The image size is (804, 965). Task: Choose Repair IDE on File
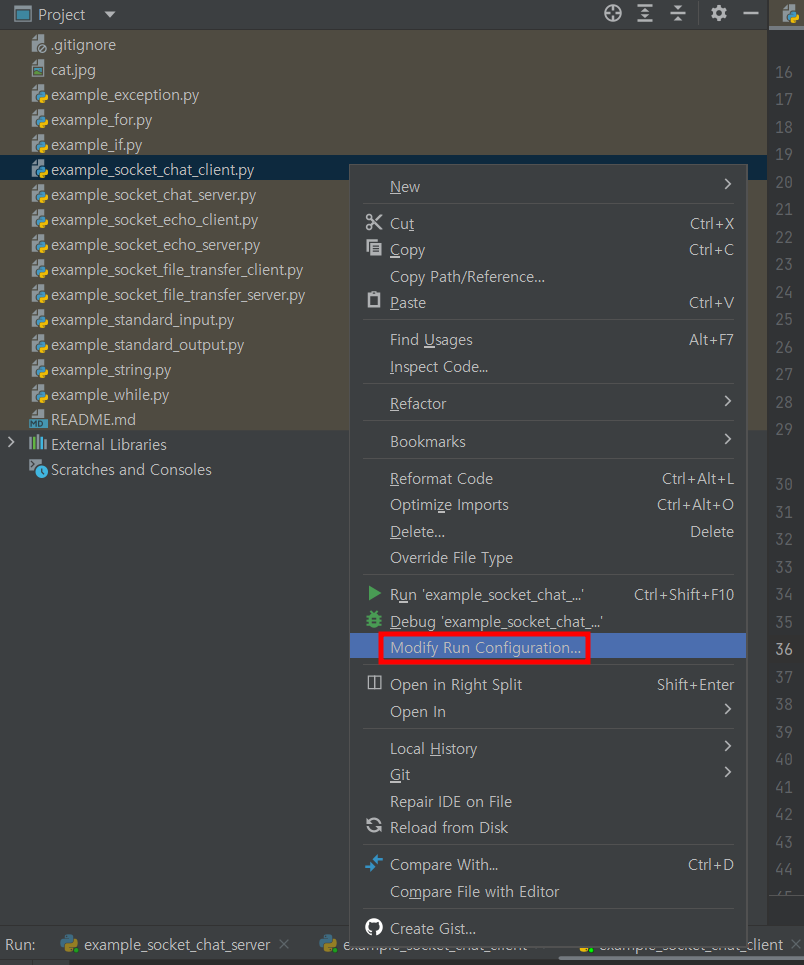[548, 802]
